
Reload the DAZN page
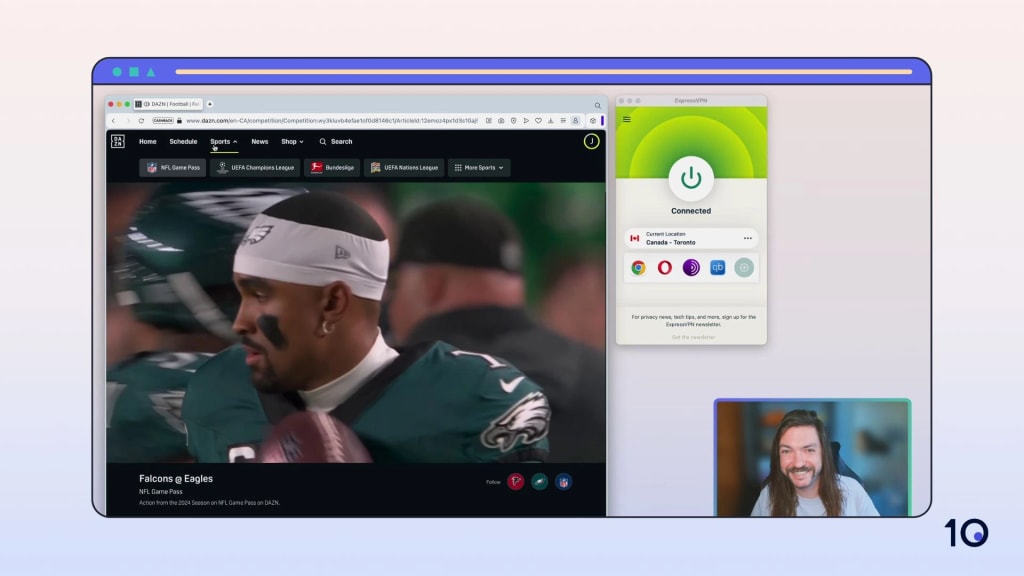pyautogui.click(x=141, y=121)
